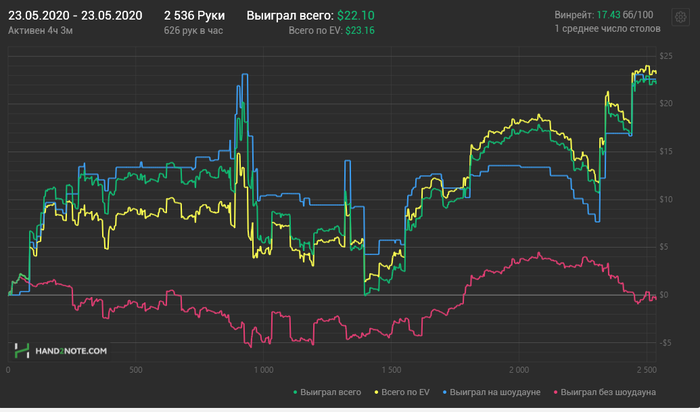
Task: Click '626 рук в час' text
Action: tap(193, 31)
